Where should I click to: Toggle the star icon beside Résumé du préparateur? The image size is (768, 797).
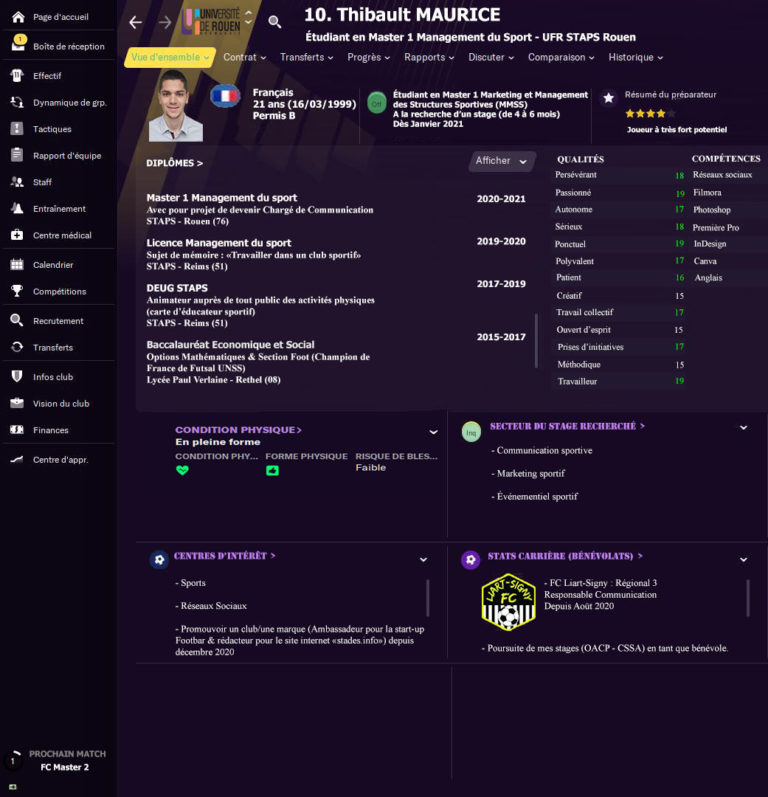(x=608, y=98)
